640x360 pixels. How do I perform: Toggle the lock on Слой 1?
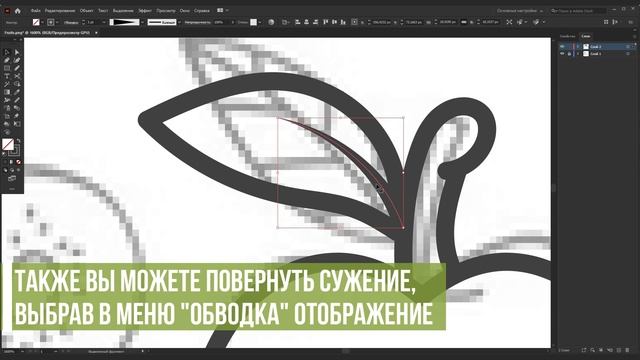coord(569,53)
